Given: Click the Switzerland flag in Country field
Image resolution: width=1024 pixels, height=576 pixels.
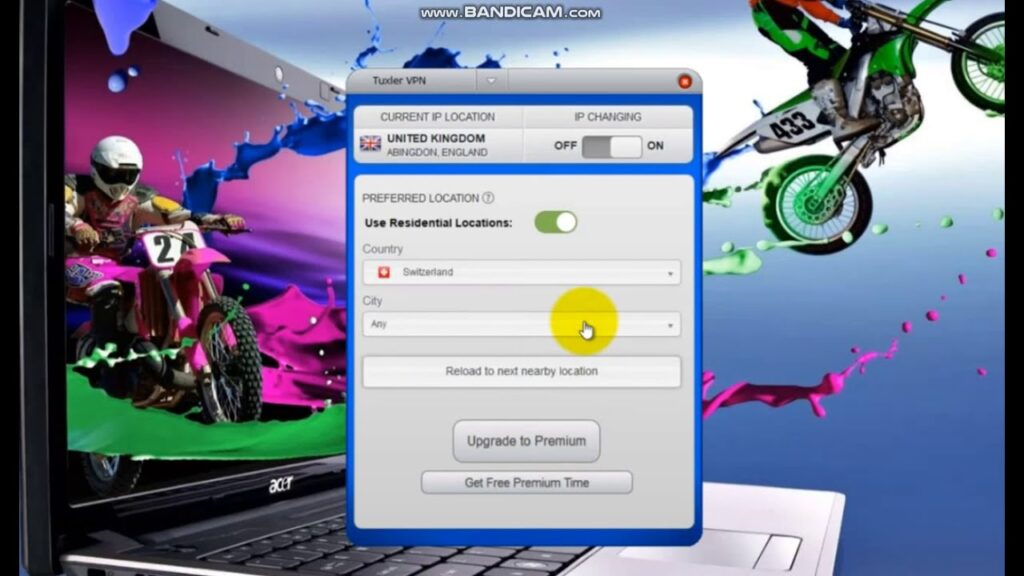Looking at the screenshot, I should [384, 272].
